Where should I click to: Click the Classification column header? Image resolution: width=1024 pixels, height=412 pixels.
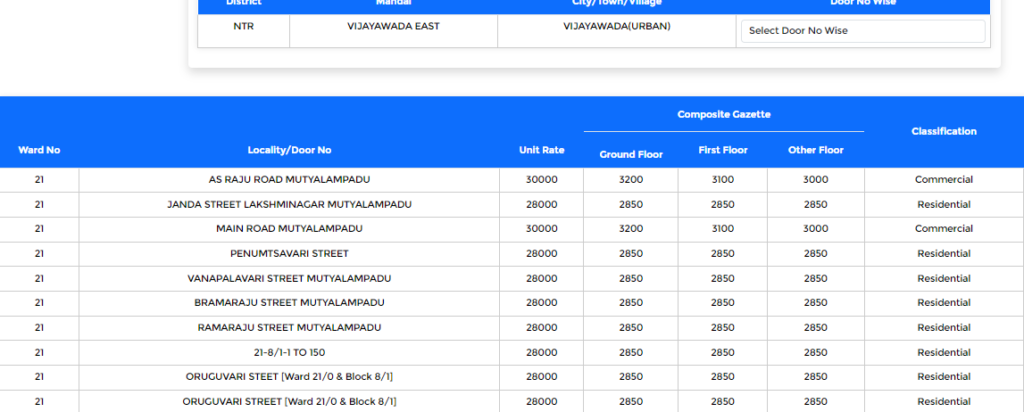click(x=943, y=131)
